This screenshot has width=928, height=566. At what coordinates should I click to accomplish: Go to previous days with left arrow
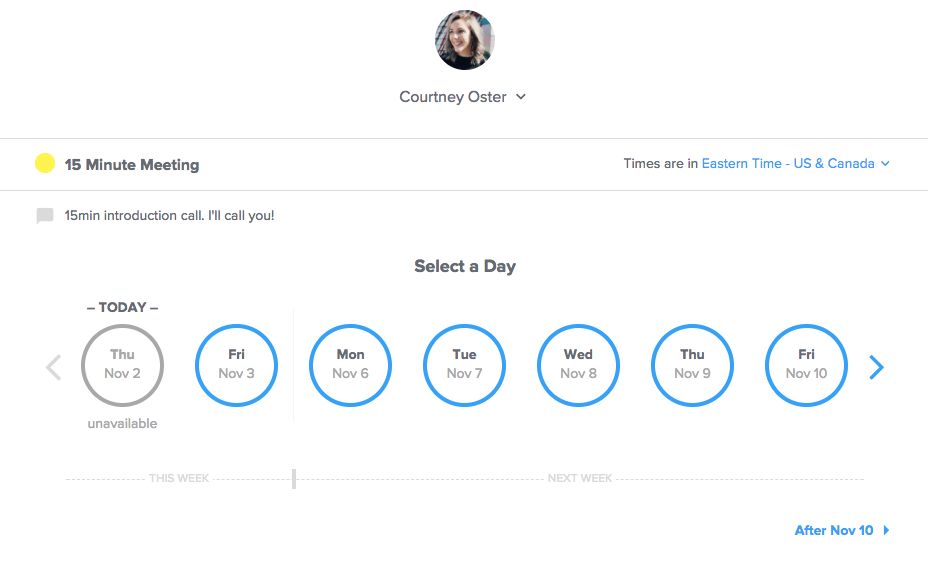click(54, 367)
